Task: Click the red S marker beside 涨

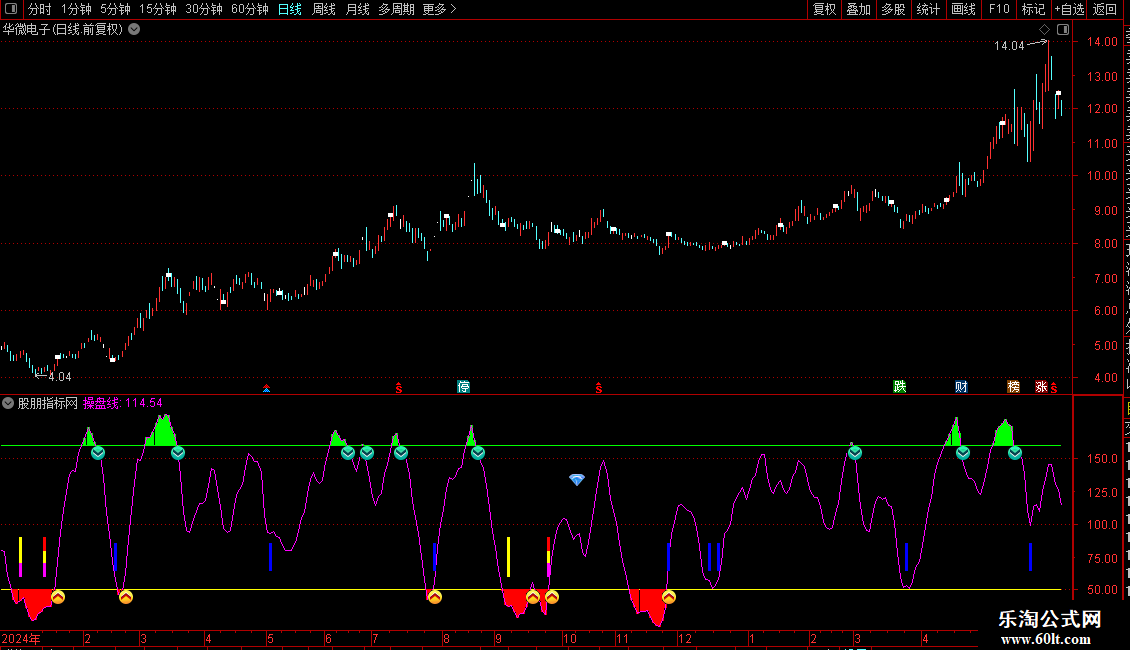Action: 1054,388
